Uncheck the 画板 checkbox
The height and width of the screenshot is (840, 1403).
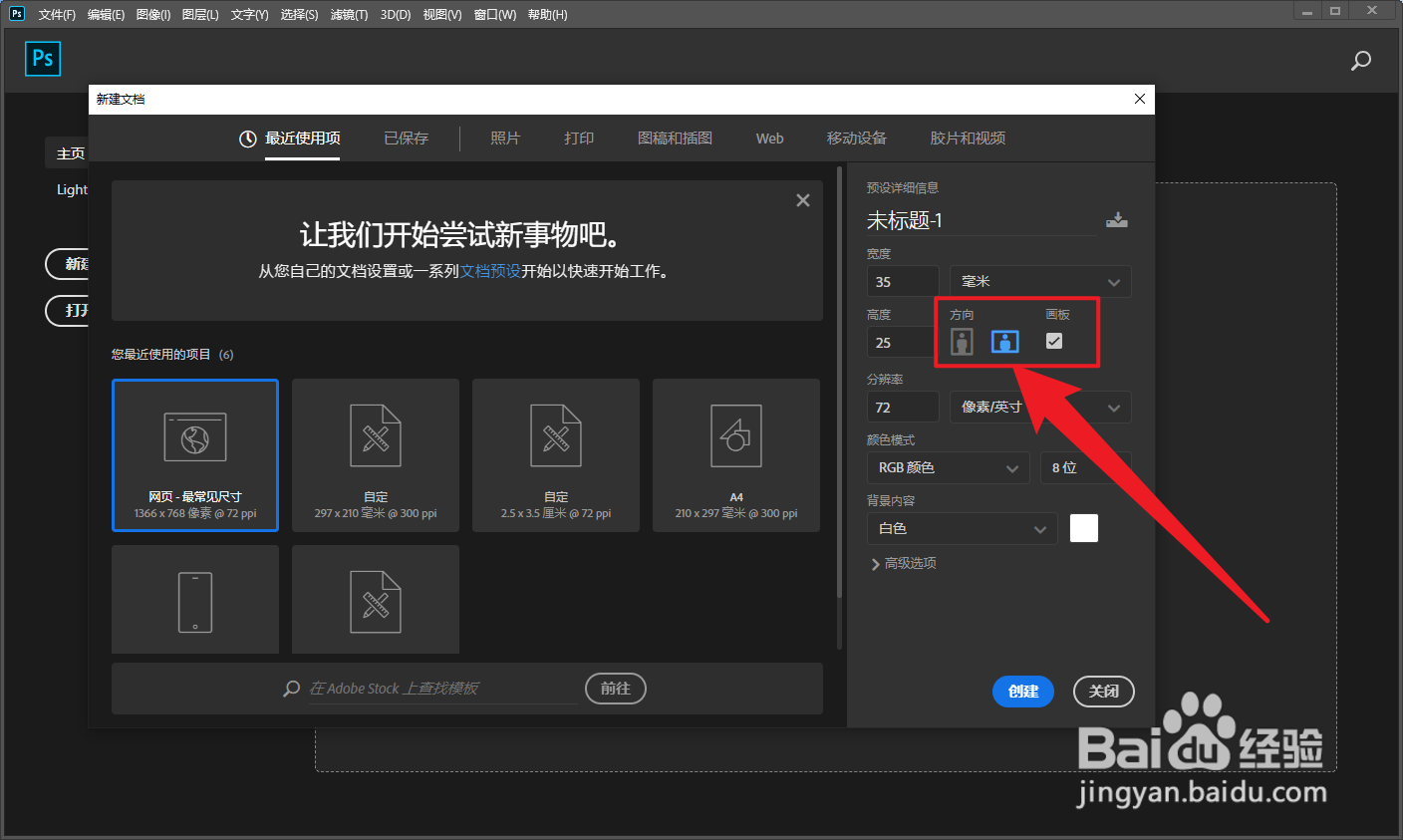pyautogui.click(x=1053, y=341)
